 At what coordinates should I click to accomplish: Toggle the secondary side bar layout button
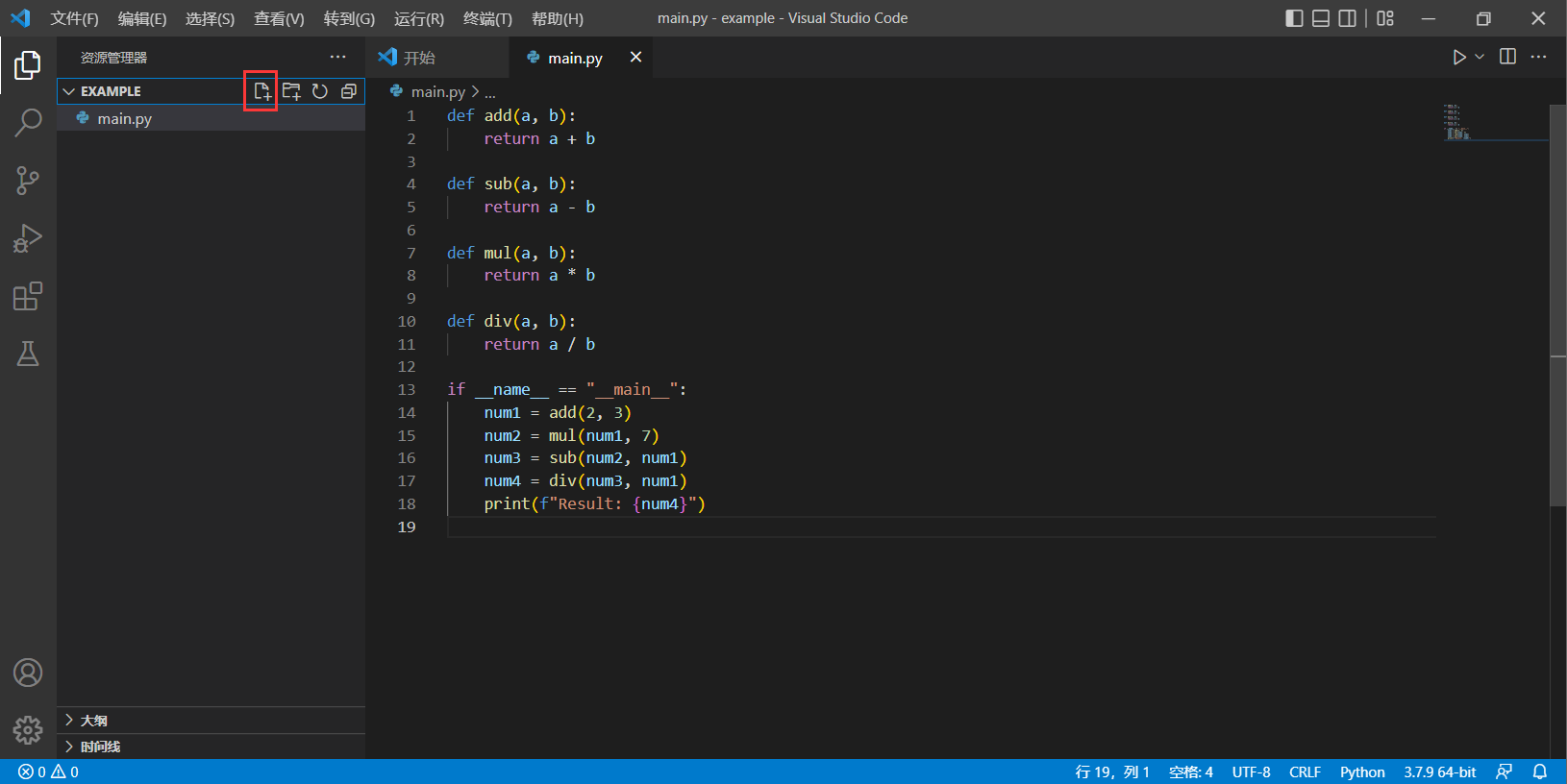1348,18
